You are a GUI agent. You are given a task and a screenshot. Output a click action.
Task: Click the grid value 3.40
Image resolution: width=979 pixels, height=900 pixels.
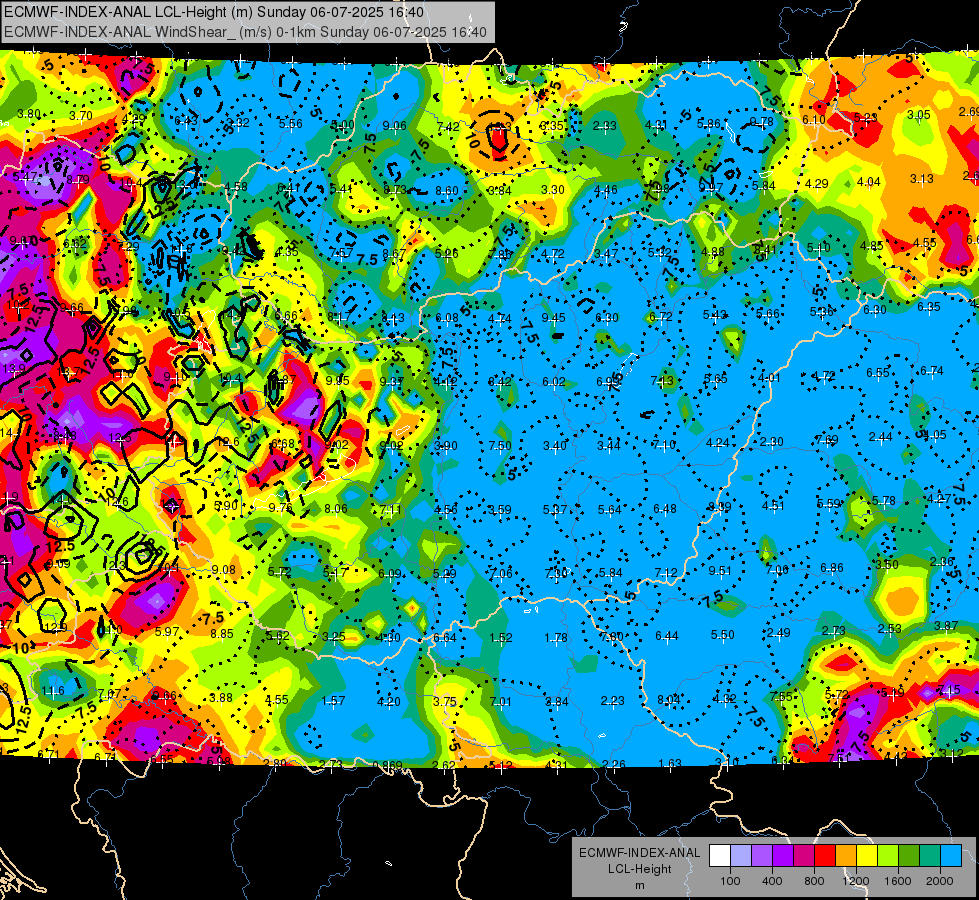click(x=554, y=445)
